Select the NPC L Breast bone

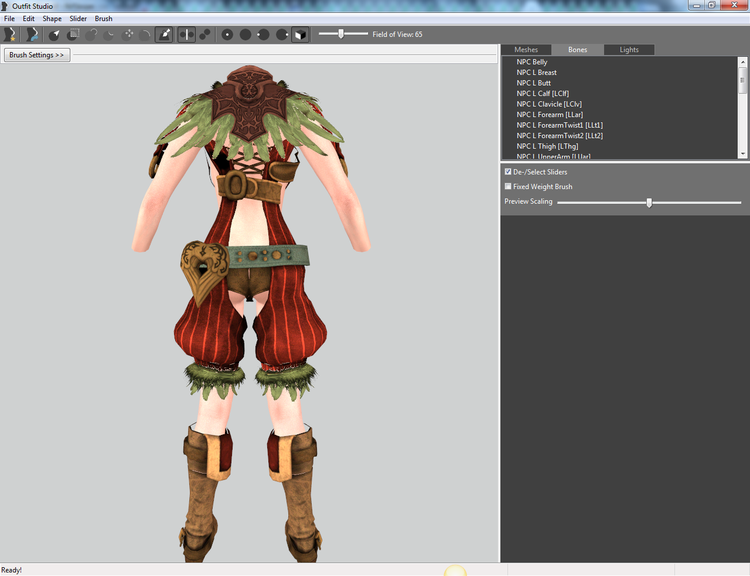(537, 73)
